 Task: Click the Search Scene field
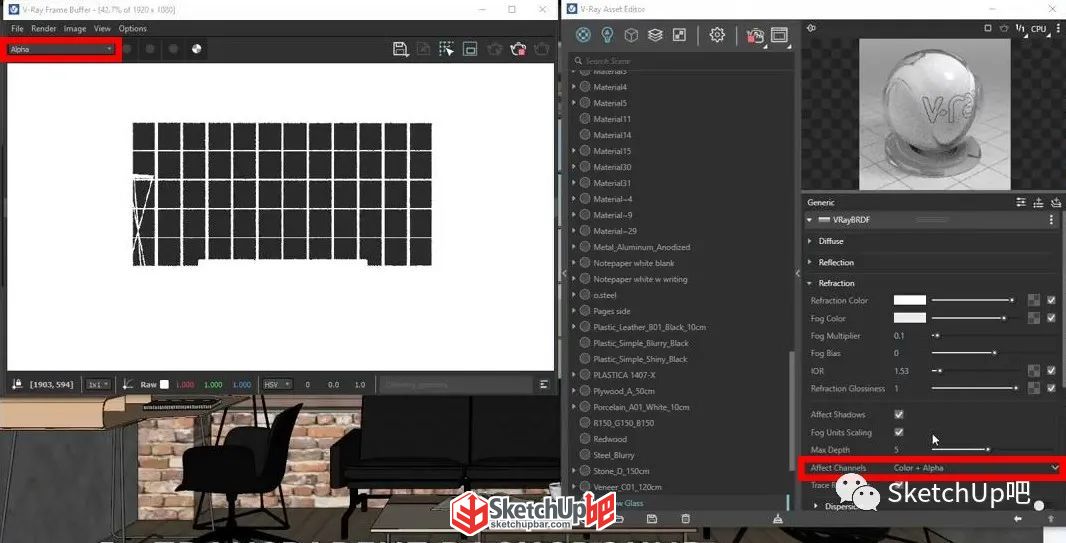coord(681,60)
